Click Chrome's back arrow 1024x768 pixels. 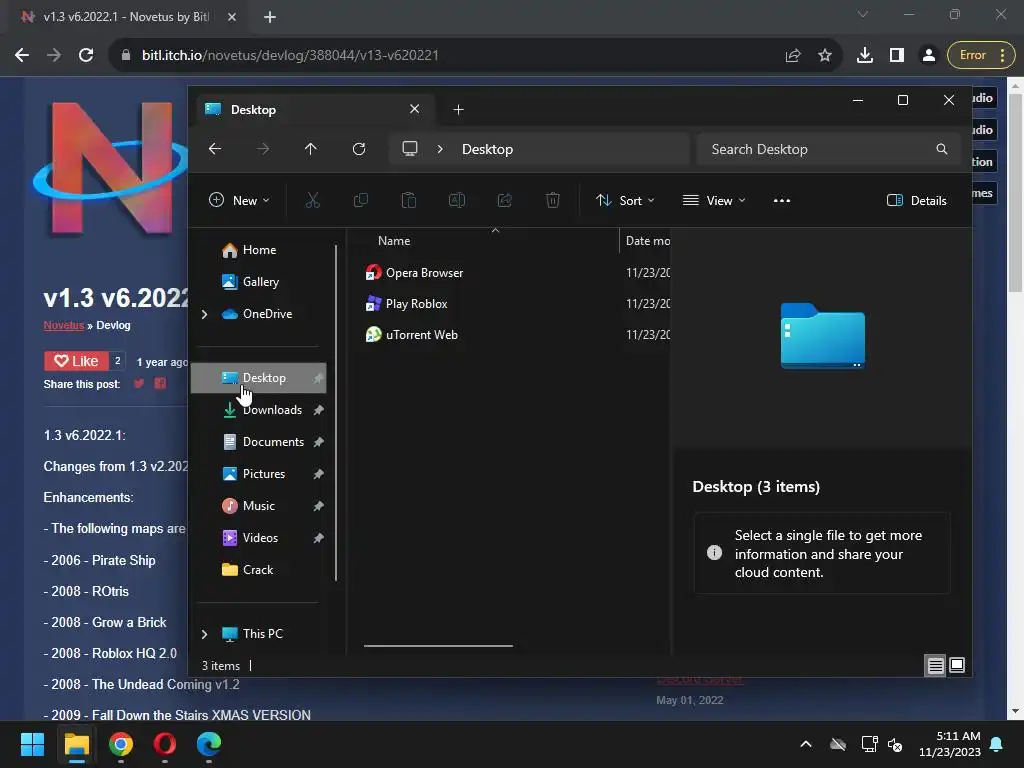[22, 55]
